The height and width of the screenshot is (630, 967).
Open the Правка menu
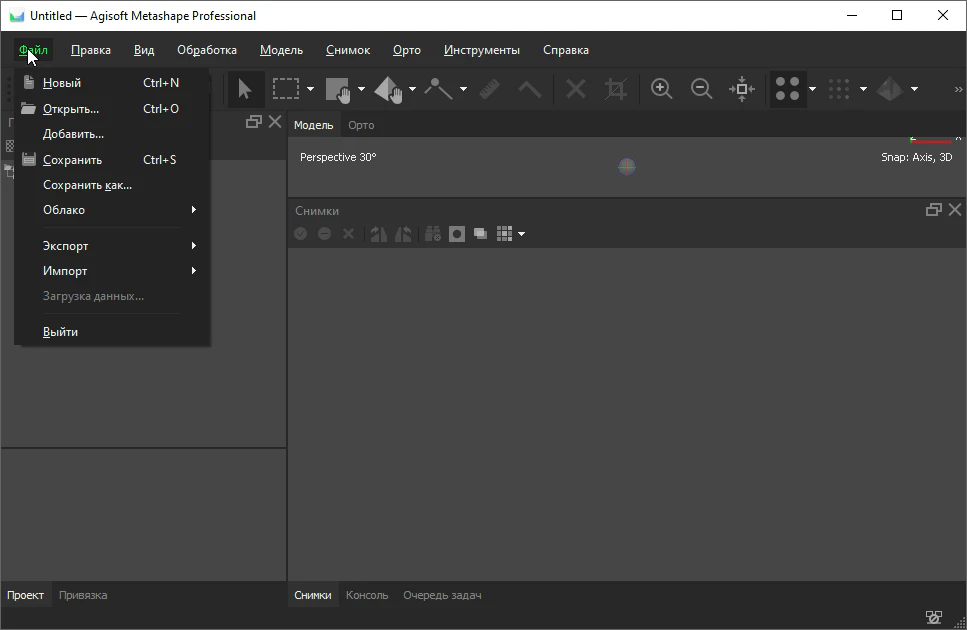[91, 50]
